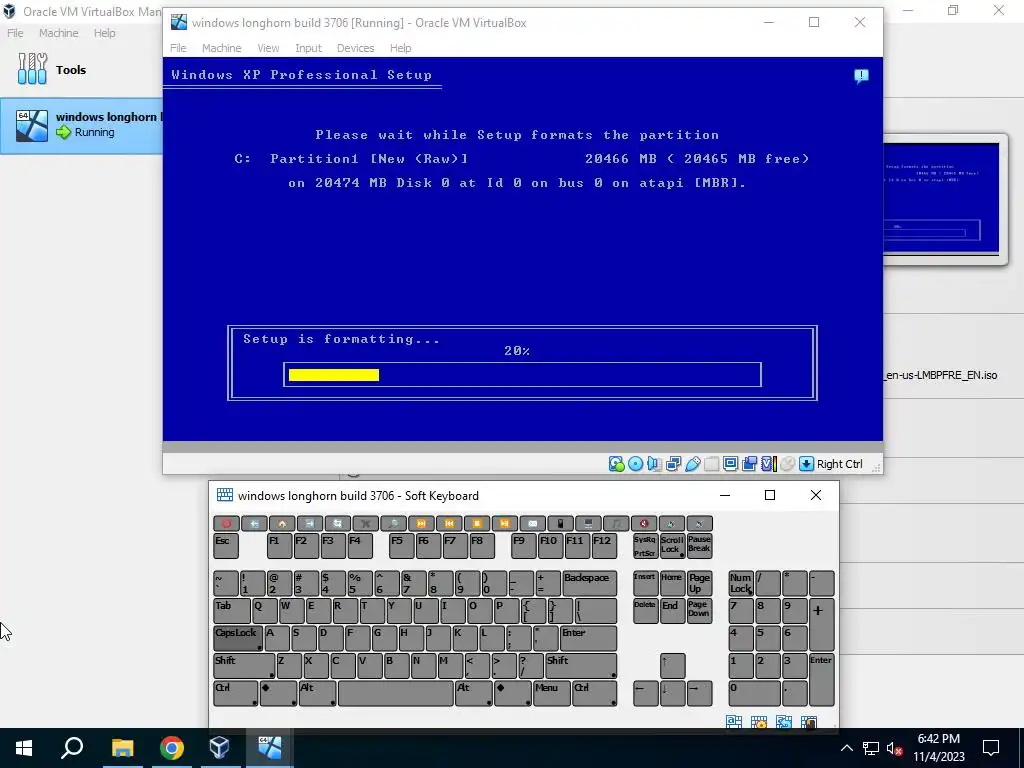Open File Explorer from the taskbar

point(122,748)
